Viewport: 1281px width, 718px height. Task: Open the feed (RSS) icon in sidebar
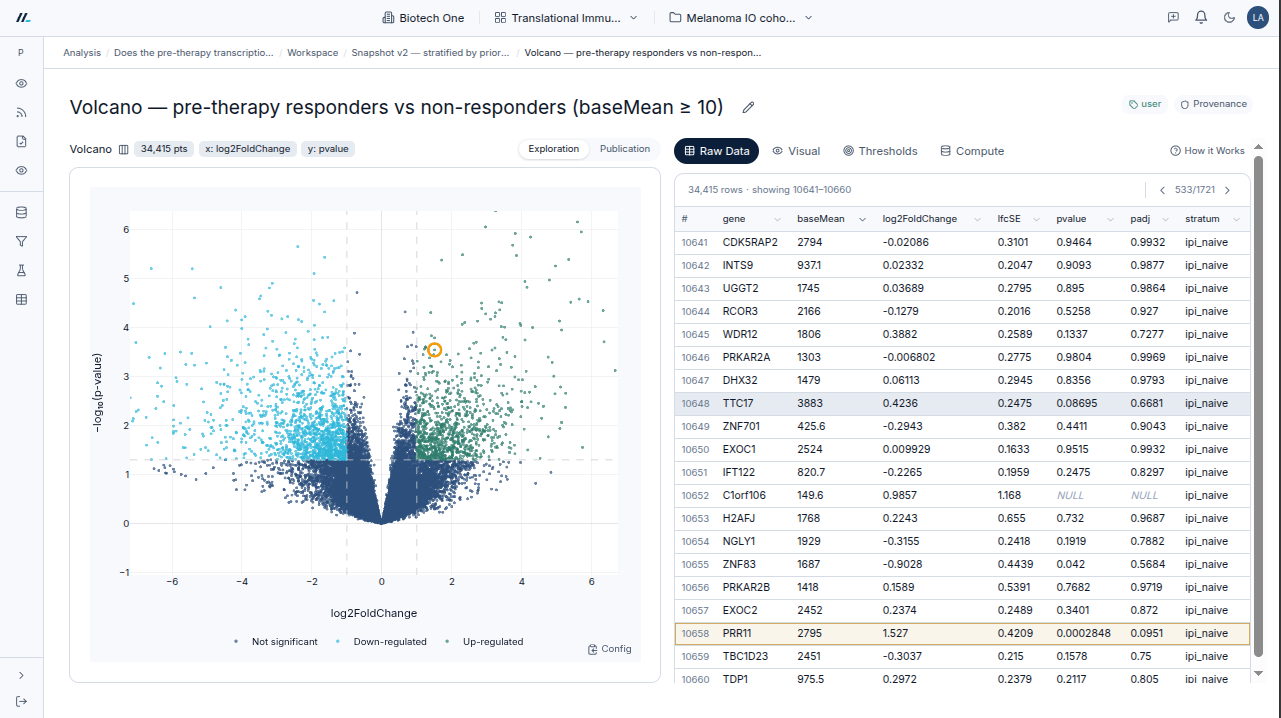click(x=21, y=112)
